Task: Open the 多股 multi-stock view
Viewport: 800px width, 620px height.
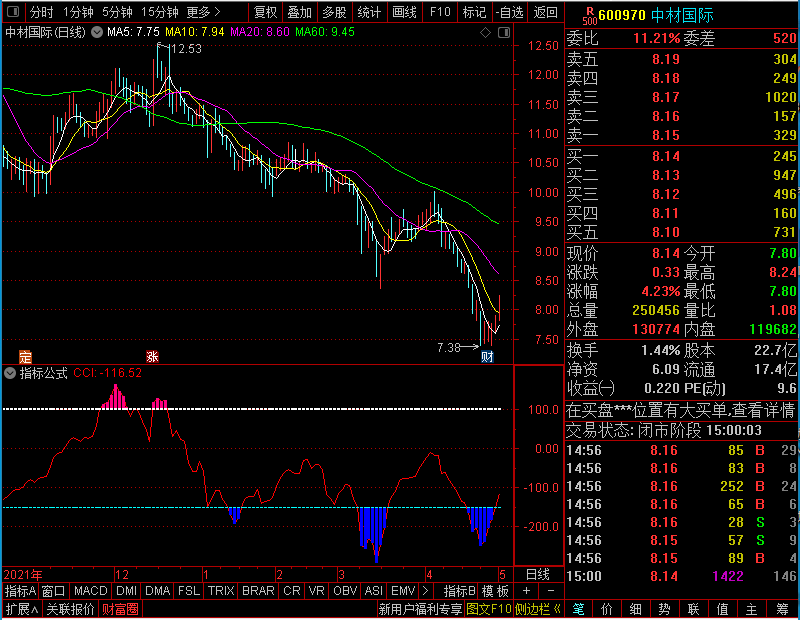Action: pos(334,12)
